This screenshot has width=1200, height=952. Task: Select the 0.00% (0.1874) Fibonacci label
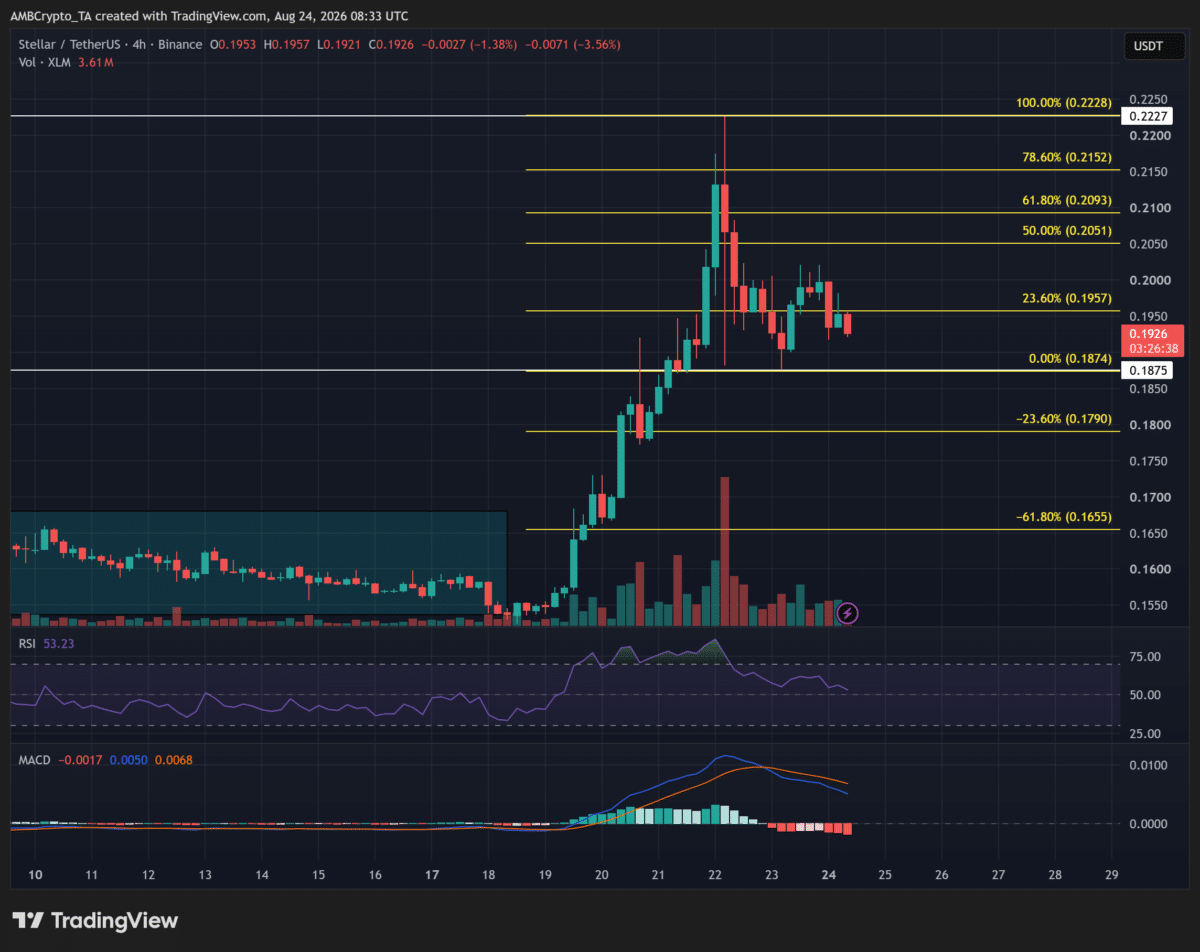tap(1071, 357)
